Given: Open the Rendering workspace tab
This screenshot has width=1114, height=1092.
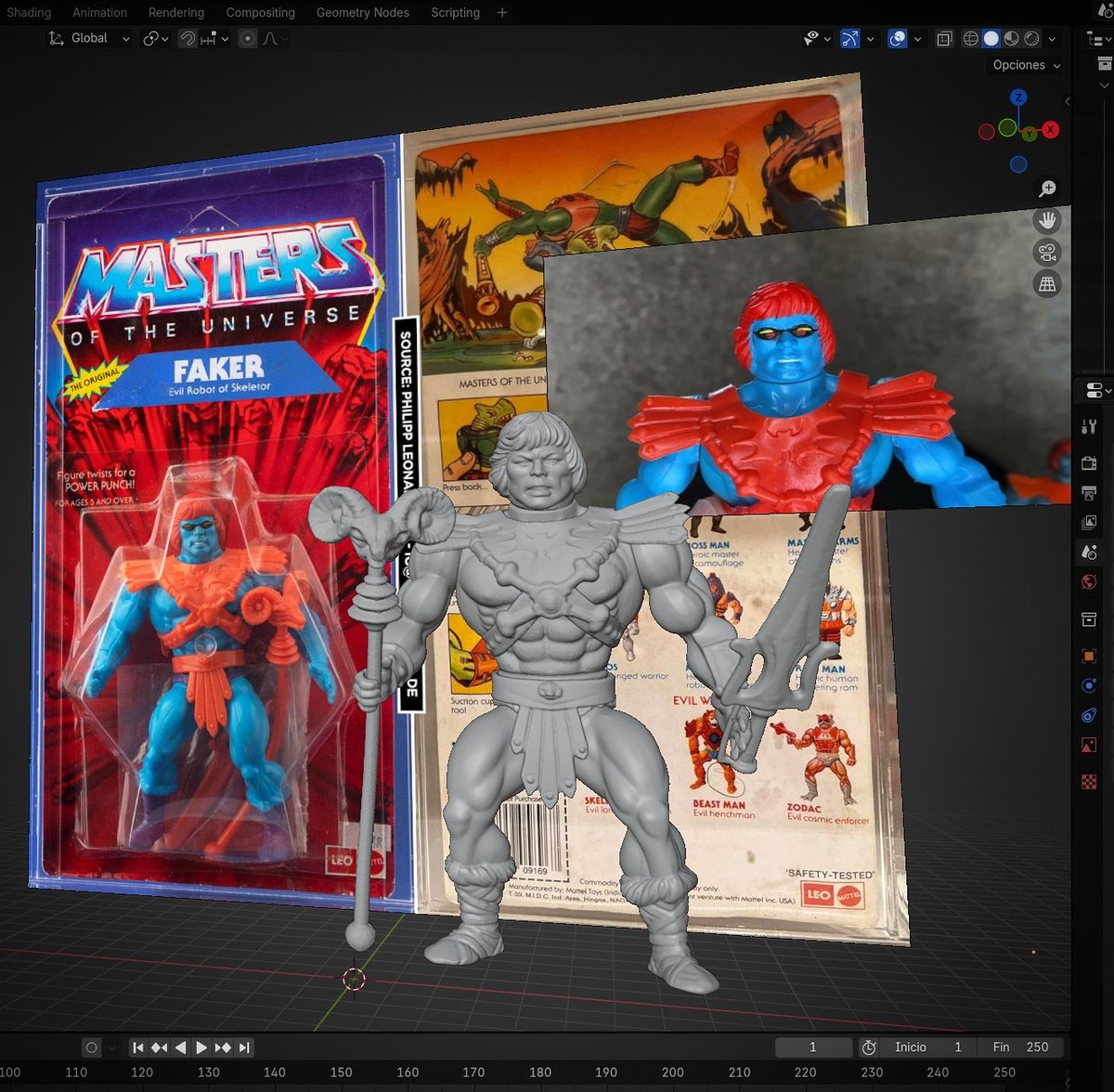Looking at the screenshot, I should 175,12.
